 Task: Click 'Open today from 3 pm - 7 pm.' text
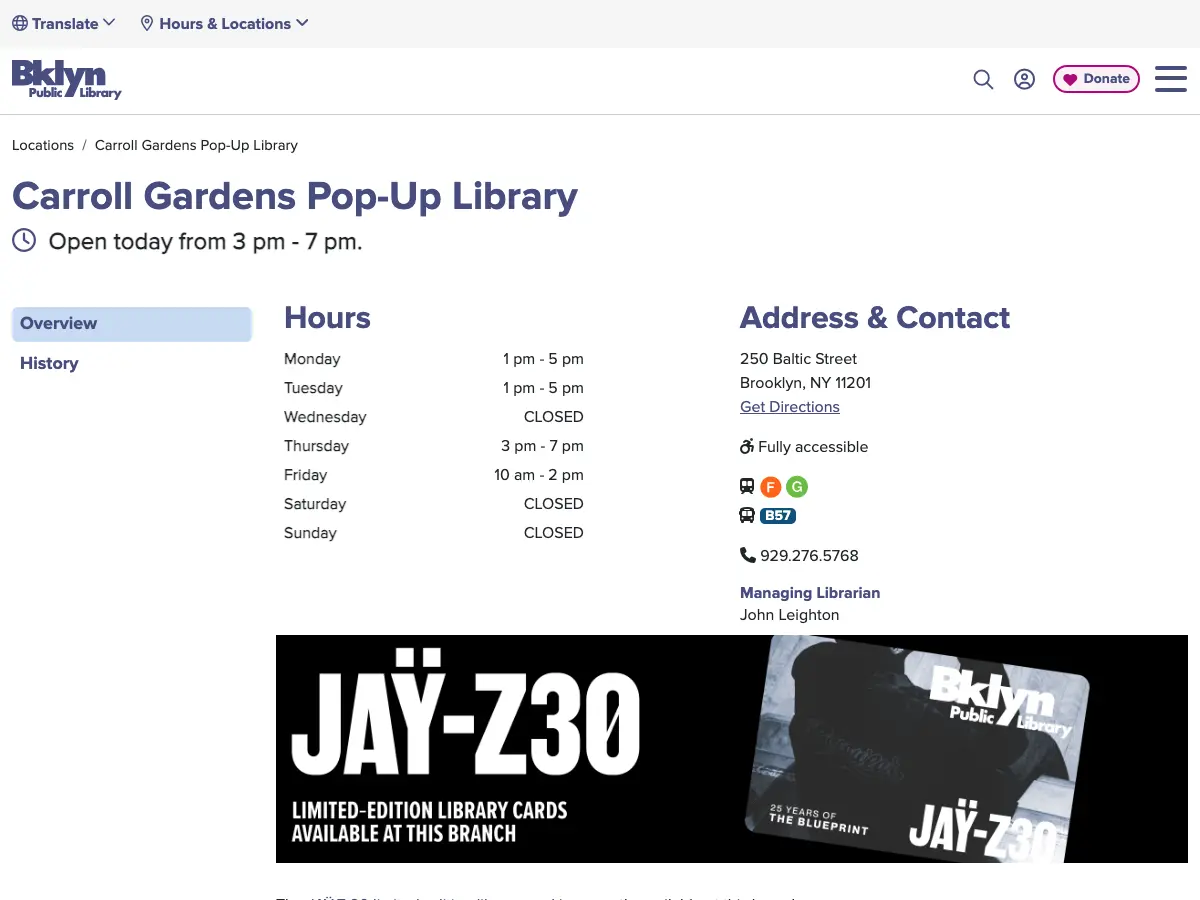click(x=205, y=241)
